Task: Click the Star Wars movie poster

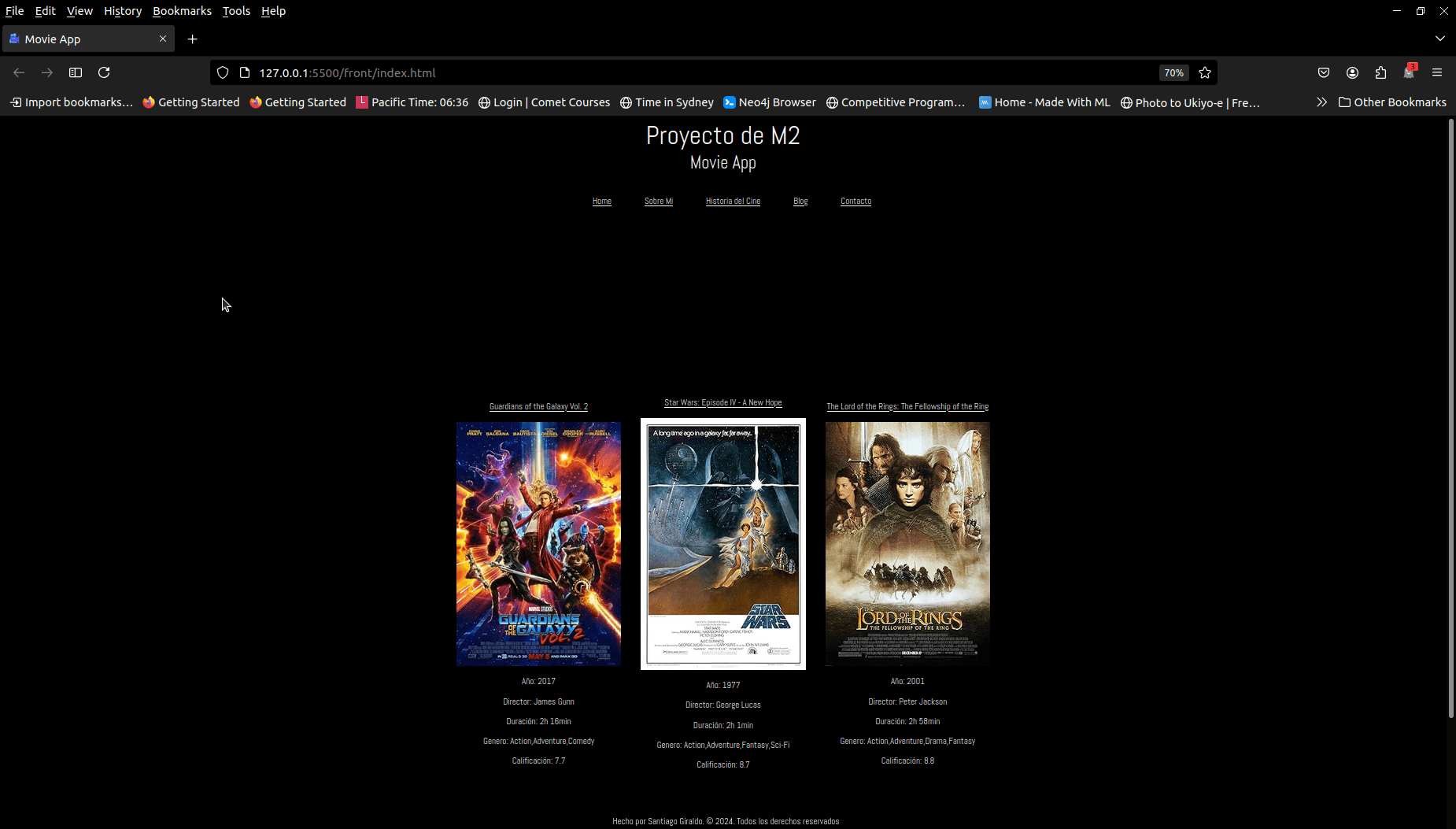Action: click(x=722, y=543)
